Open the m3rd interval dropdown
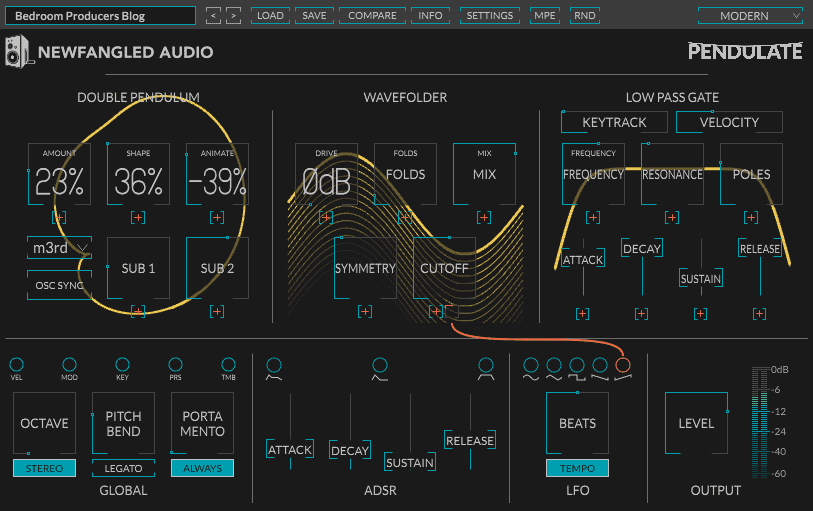Viewport: 813px width, 511px height. pyautogui.click(x=59, y=248)
